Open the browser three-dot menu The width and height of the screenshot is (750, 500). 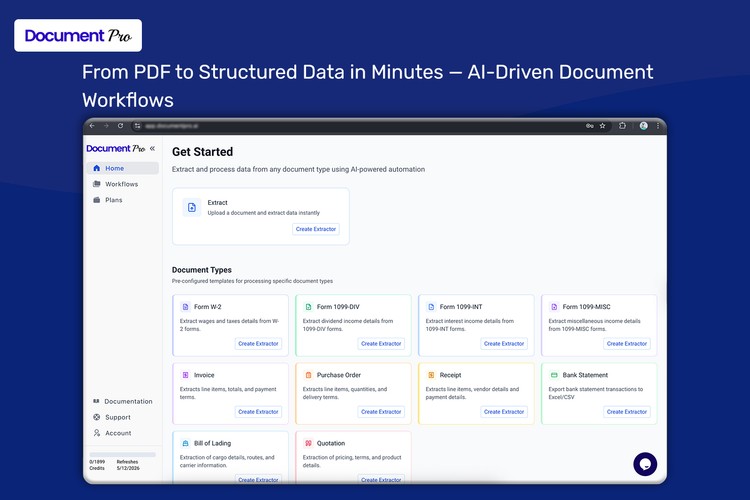click(658, 126)
